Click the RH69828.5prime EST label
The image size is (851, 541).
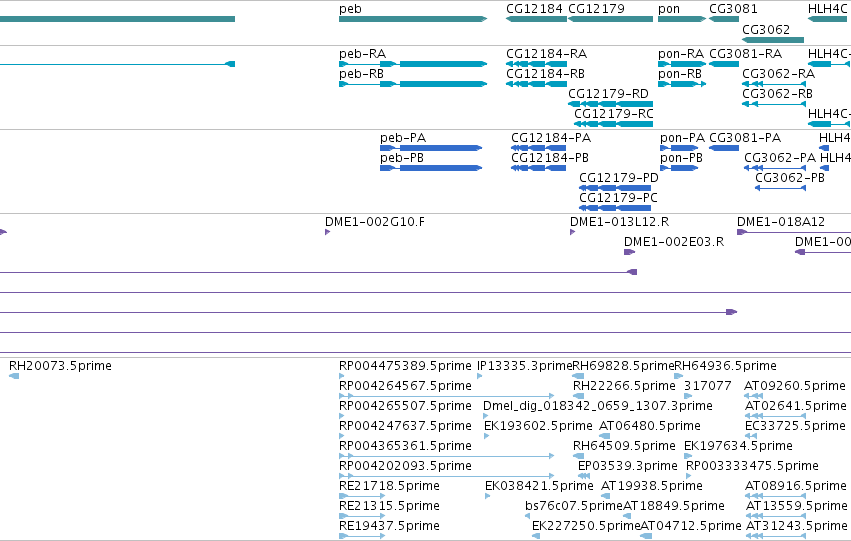pyautogui.click(x=623, y=366)
